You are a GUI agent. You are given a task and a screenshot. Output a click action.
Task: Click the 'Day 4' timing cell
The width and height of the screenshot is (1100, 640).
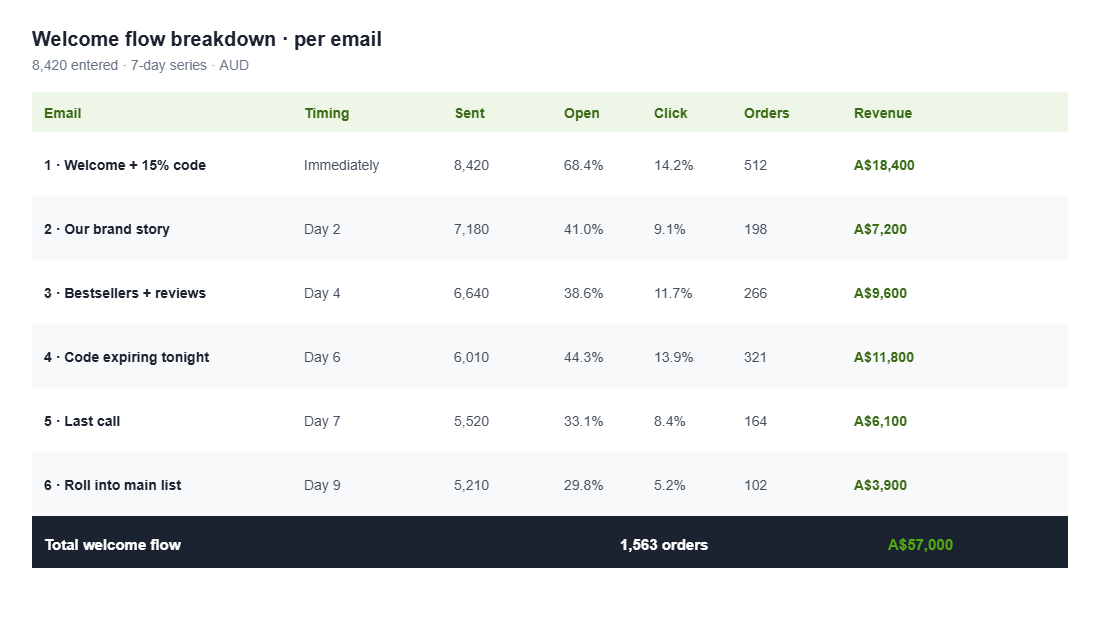point(322,293)
